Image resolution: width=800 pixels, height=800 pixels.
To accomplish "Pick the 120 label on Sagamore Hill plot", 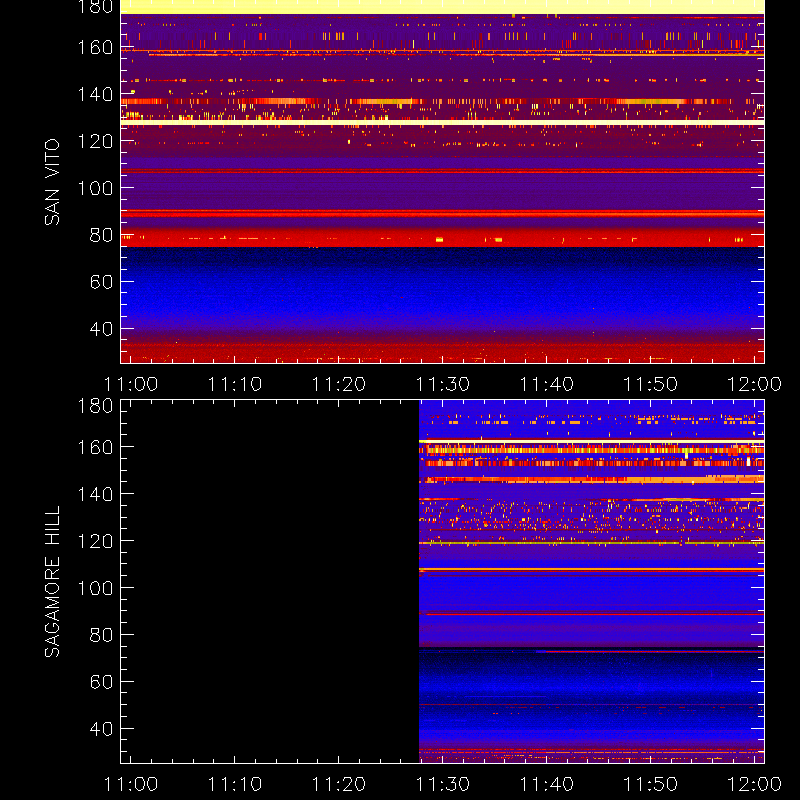I will 95,541.
